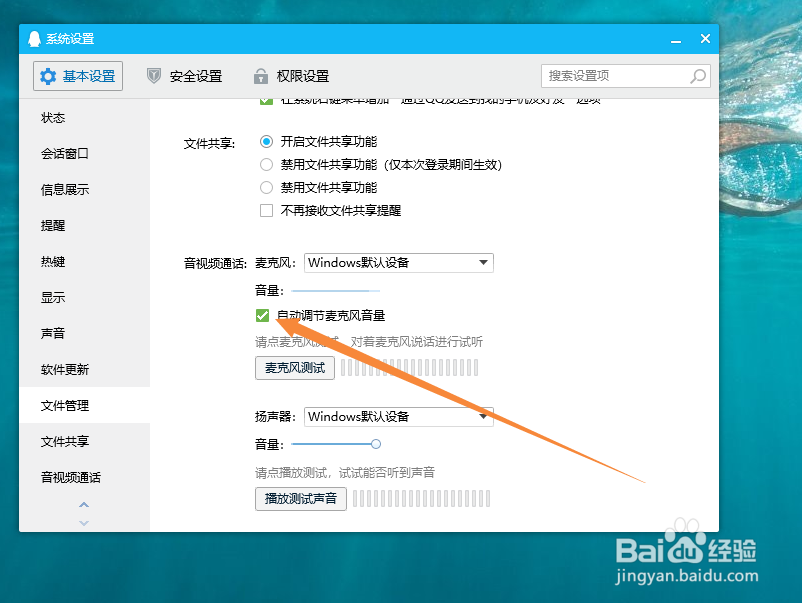
Task: Click the search magnifier icon
Action: 698,76
